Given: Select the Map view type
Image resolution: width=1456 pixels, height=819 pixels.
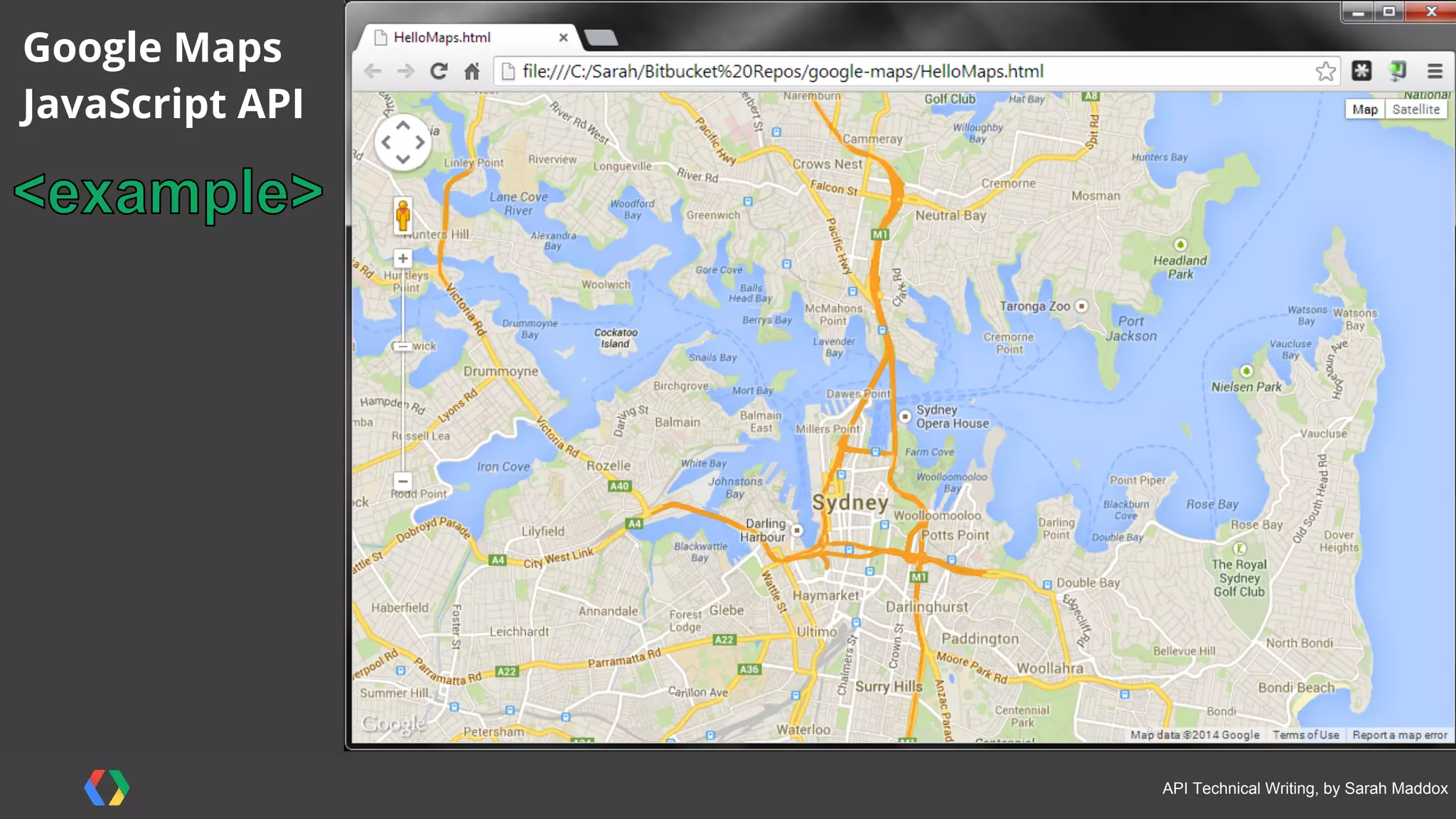Looking at the screenshot, I should coord(1364,109).
